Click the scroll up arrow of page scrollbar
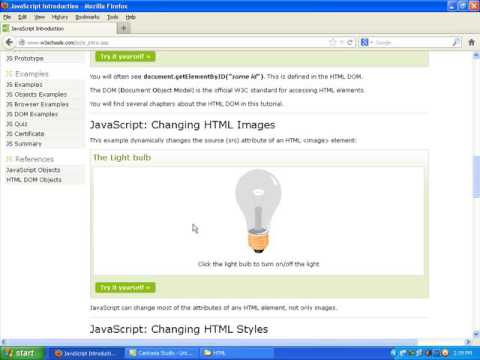 coord(476,56)
